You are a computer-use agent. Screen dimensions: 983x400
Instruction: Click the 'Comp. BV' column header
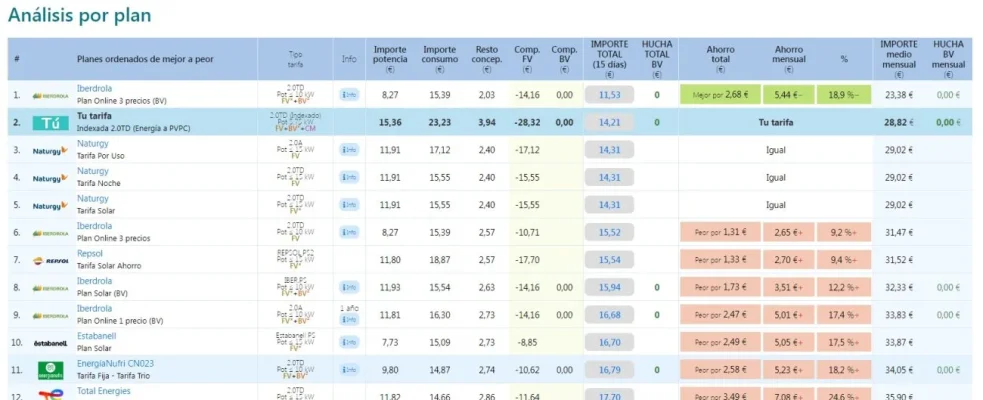(x=564, y=59)
